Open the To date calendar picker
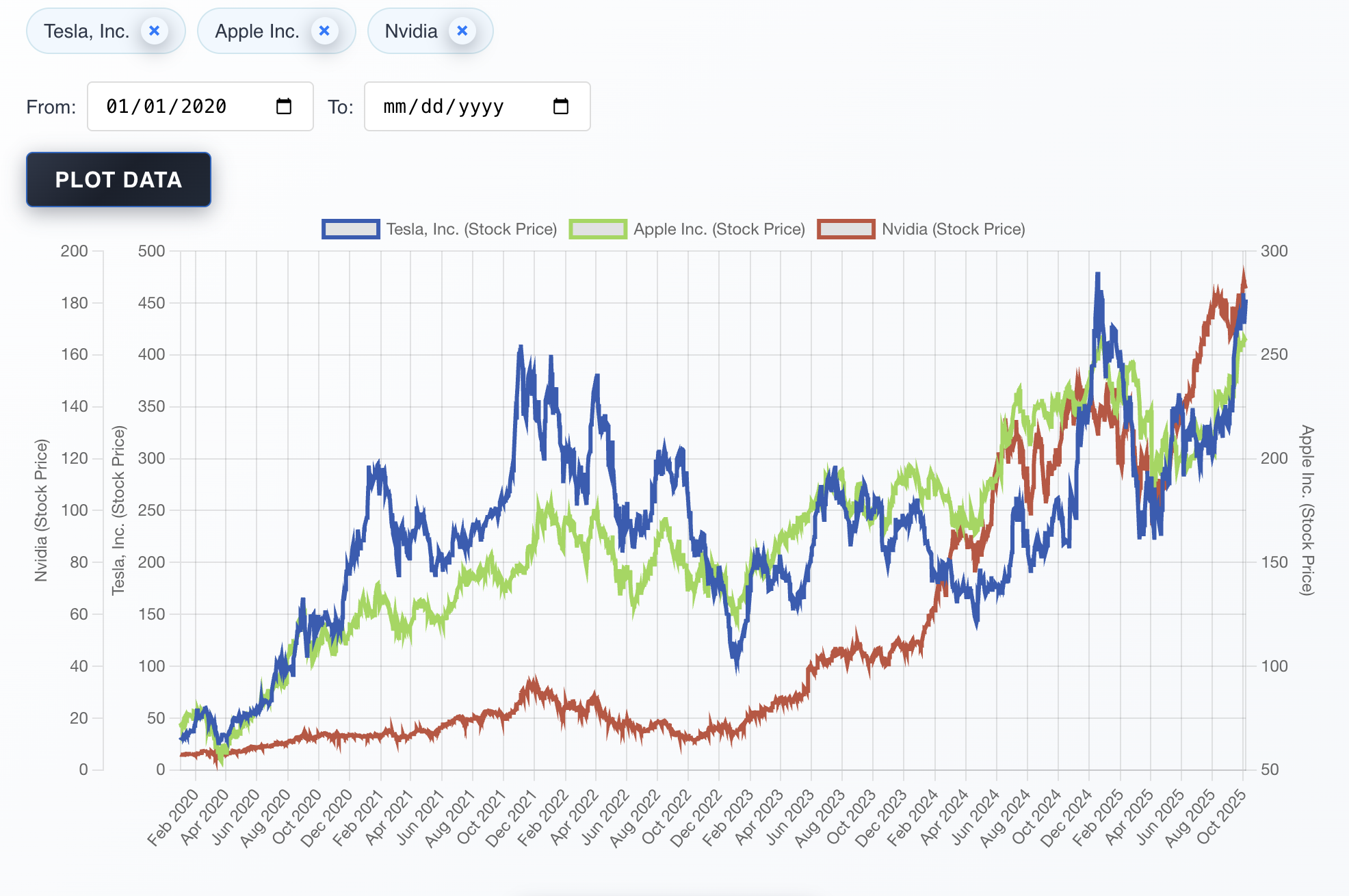1349x896 pixels. pyautogui.click(x=560, y=107)
